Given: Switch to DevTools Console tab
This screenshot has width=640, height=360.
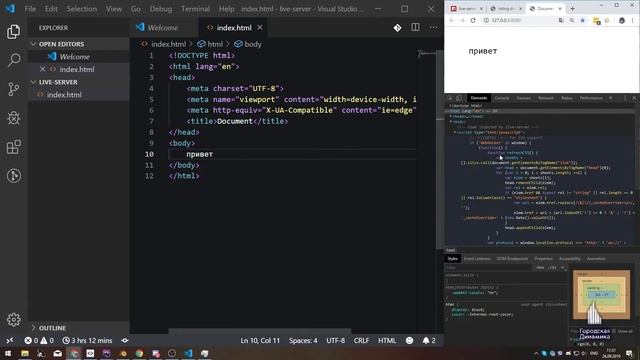Looking at the screenshot, I should (502, 98).
